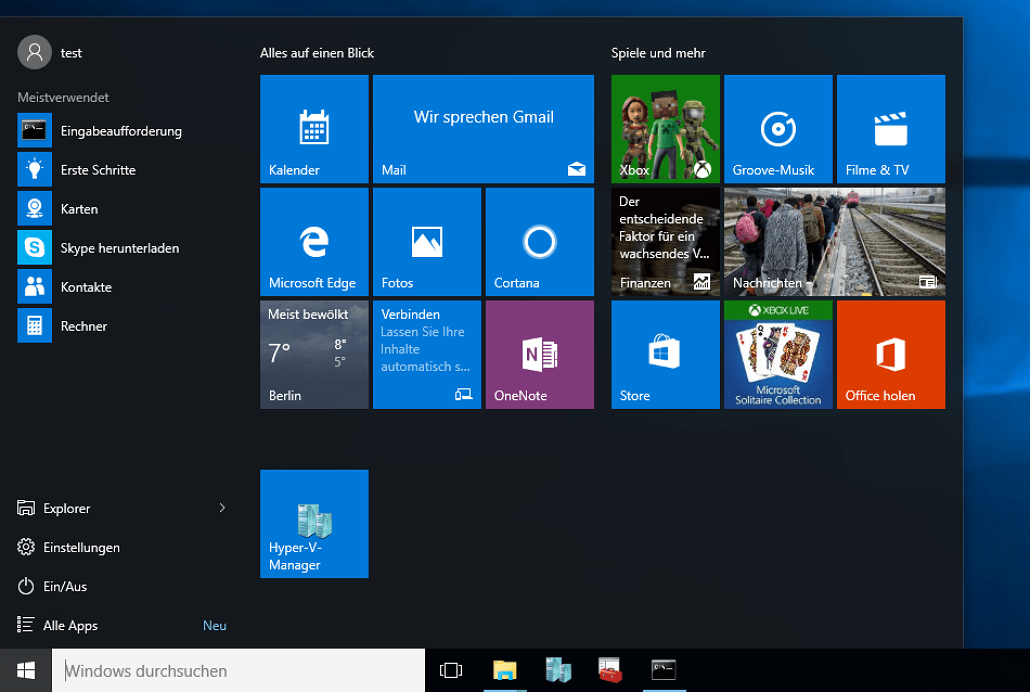This screenshot has width=1030, height=692.
Task: Open the Store tile
Action: tap(665, 355)
